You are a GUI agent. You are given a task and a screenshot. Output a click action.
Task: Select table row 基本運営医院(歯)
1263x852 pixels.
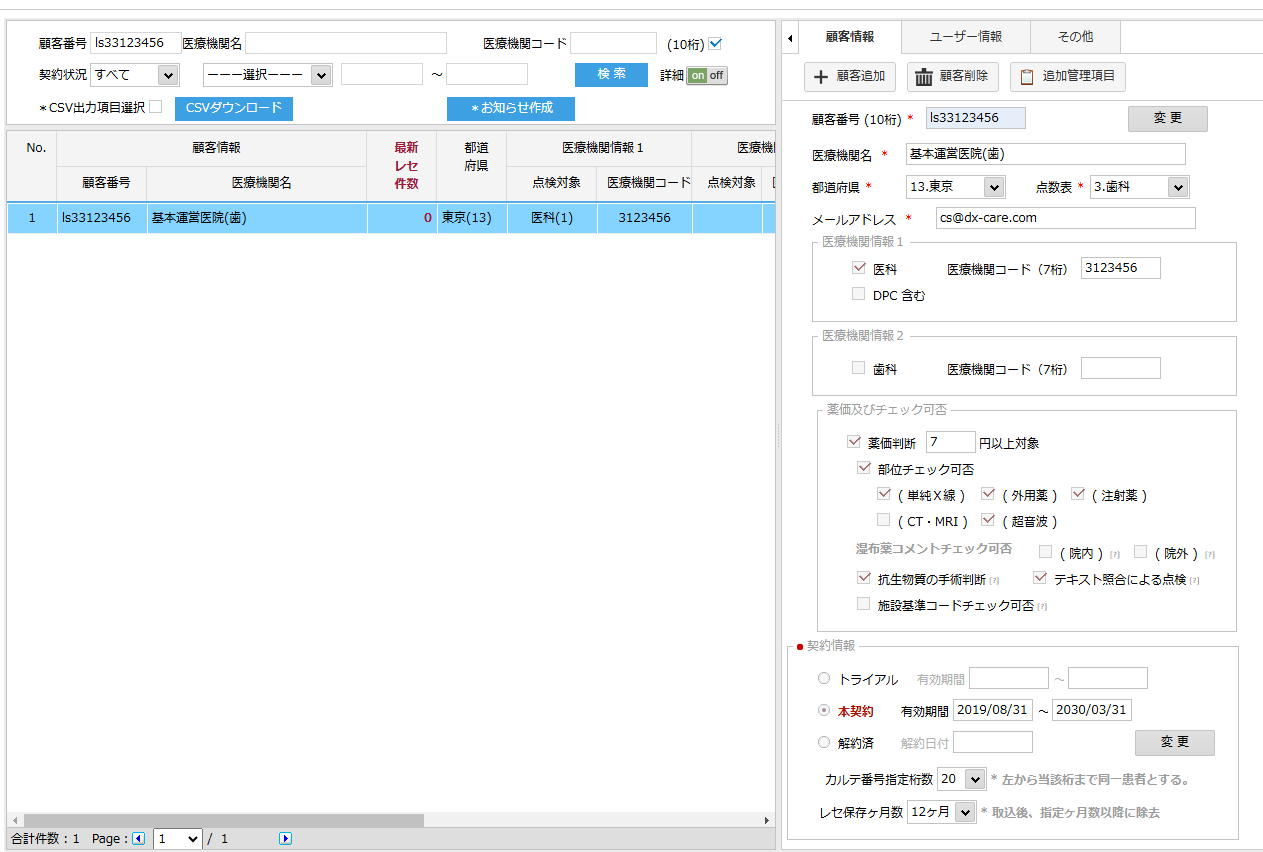coord(391,217)
